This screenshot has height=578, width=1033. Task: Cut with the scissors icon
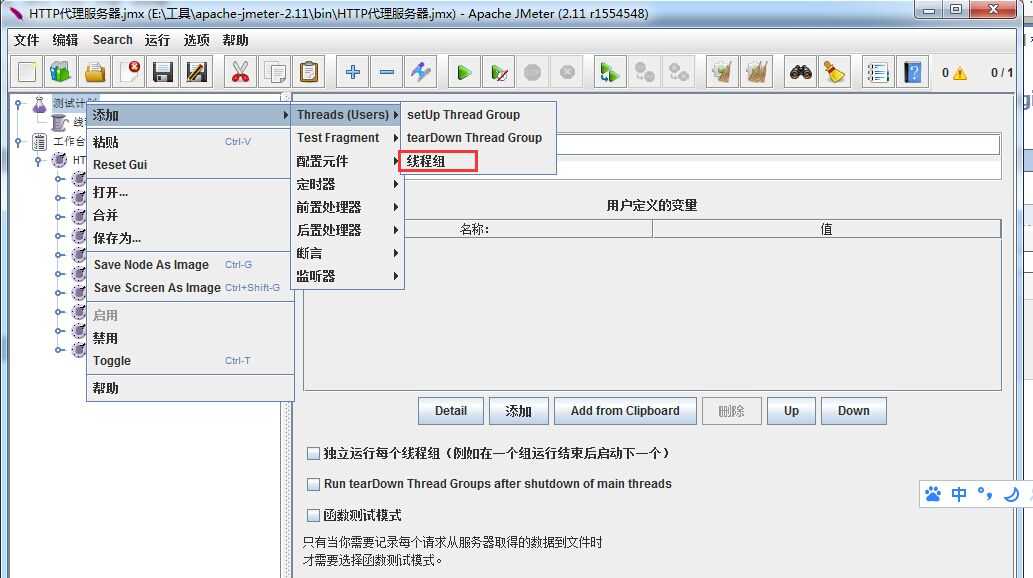click(240, 72)
